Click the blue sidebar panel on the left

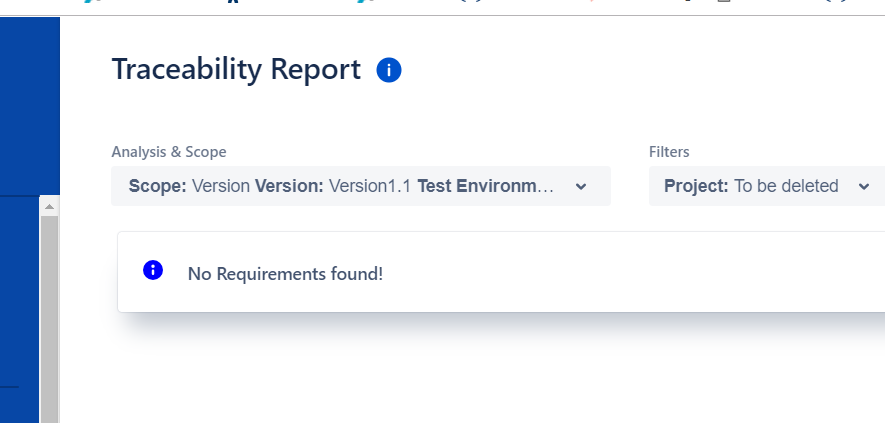[30, 106]
